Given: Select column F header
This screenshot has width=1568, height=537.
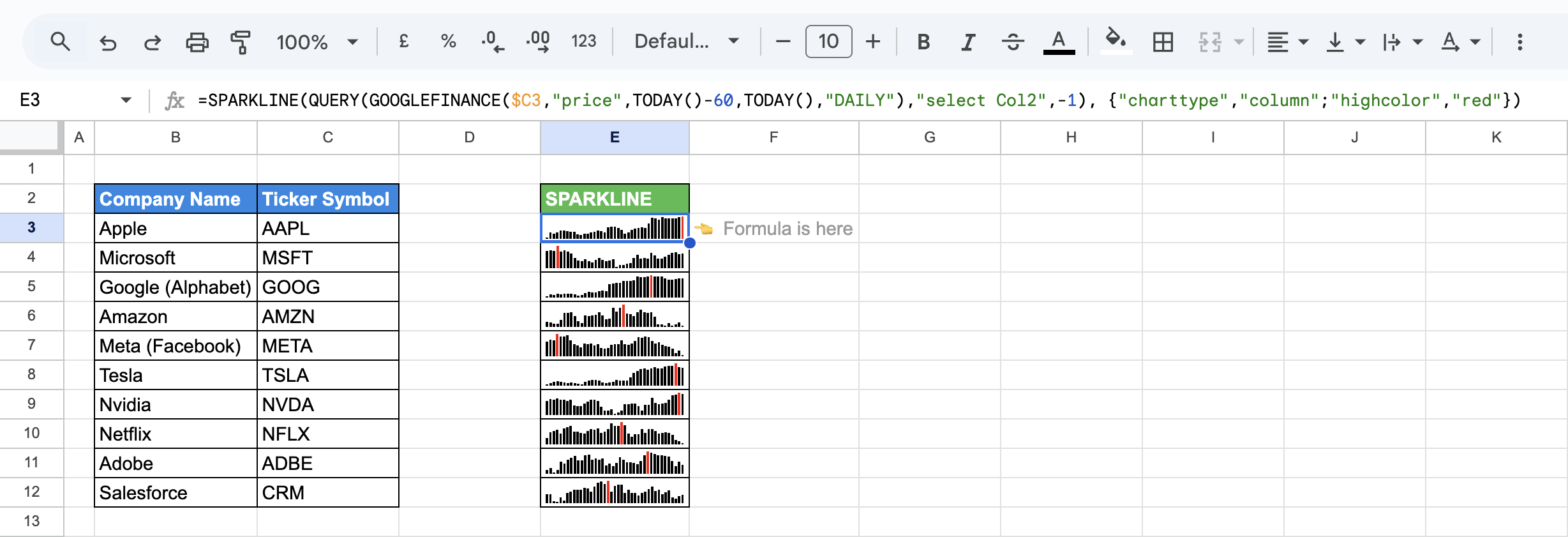Looking at the screenshot, I should 774,137.
